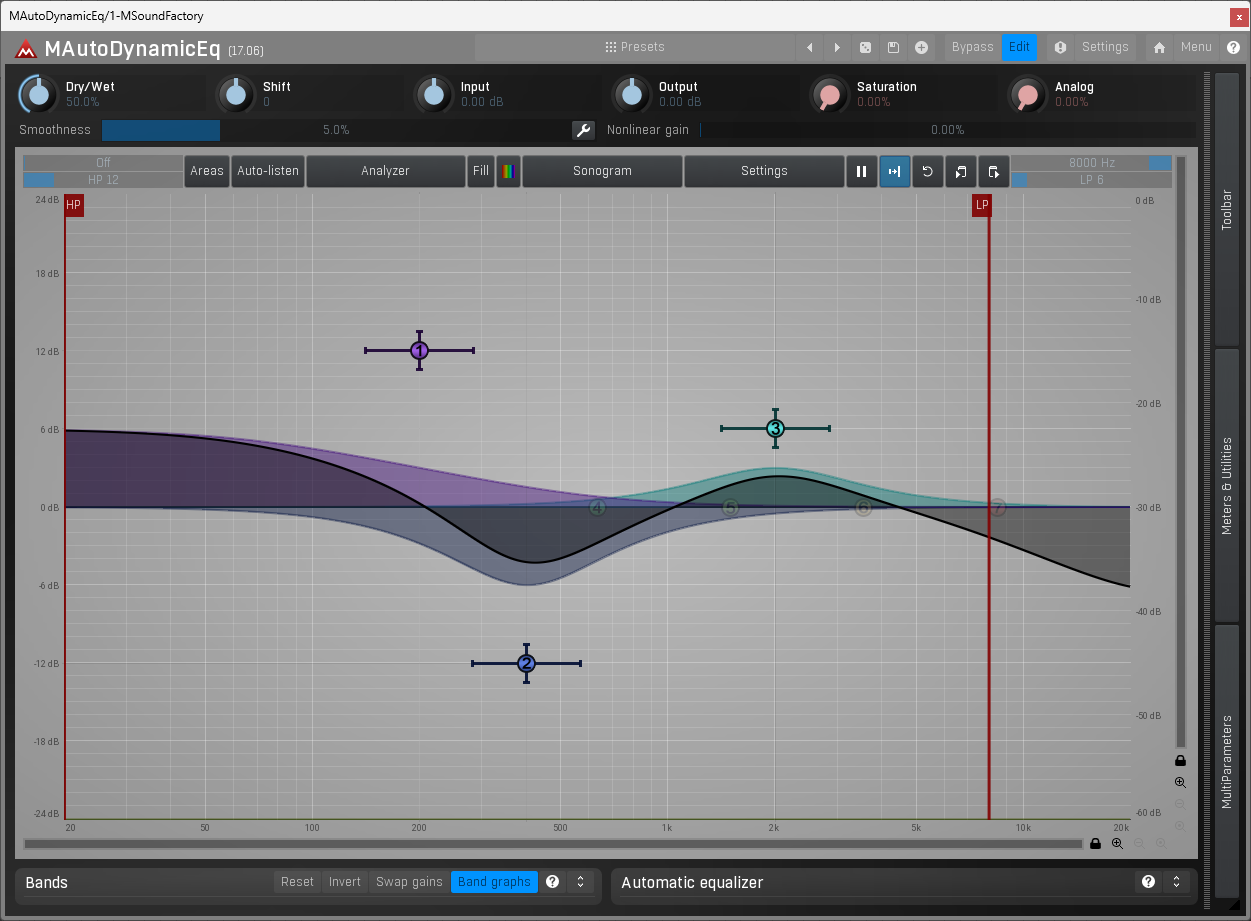
Task: Expand the Bands panel arrows
Action: point(580,882)
